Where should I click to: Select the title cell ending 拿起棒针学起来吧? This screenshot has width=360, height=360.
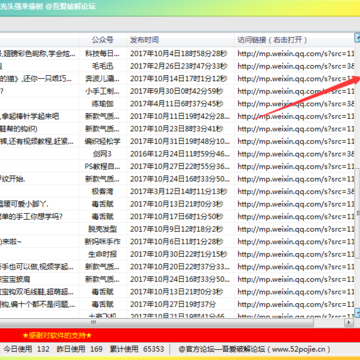[x=39, y=116]
